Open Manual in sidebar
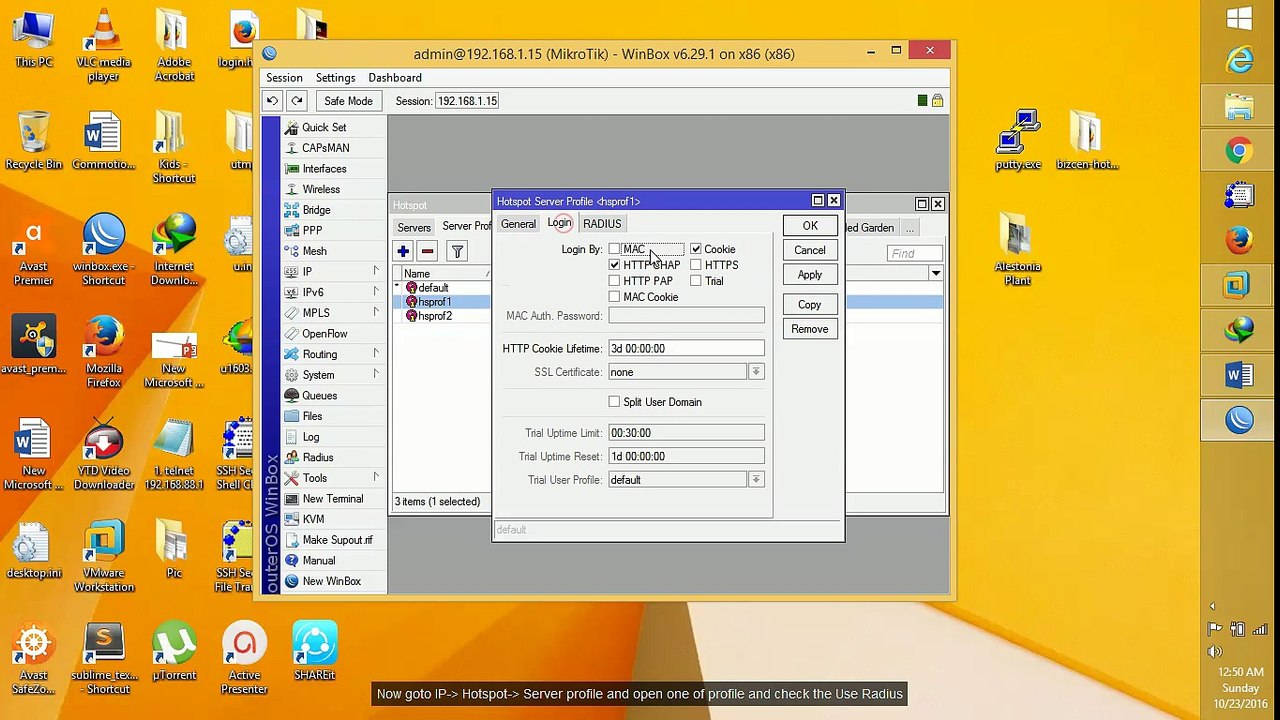This screenshot has width=1280, height=720. click(x=319, y=561)
